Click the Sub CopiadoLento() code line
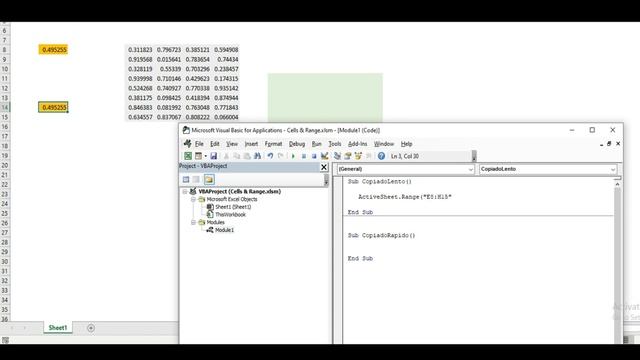Screen dimensions: 640x360 click(x=380, y=182)
